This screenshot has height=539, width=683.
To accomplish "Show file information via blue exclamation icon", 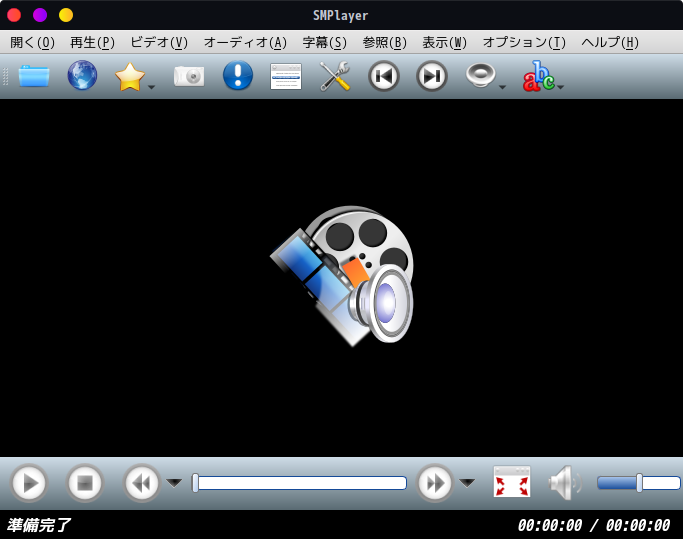I will tap(238, 75).
